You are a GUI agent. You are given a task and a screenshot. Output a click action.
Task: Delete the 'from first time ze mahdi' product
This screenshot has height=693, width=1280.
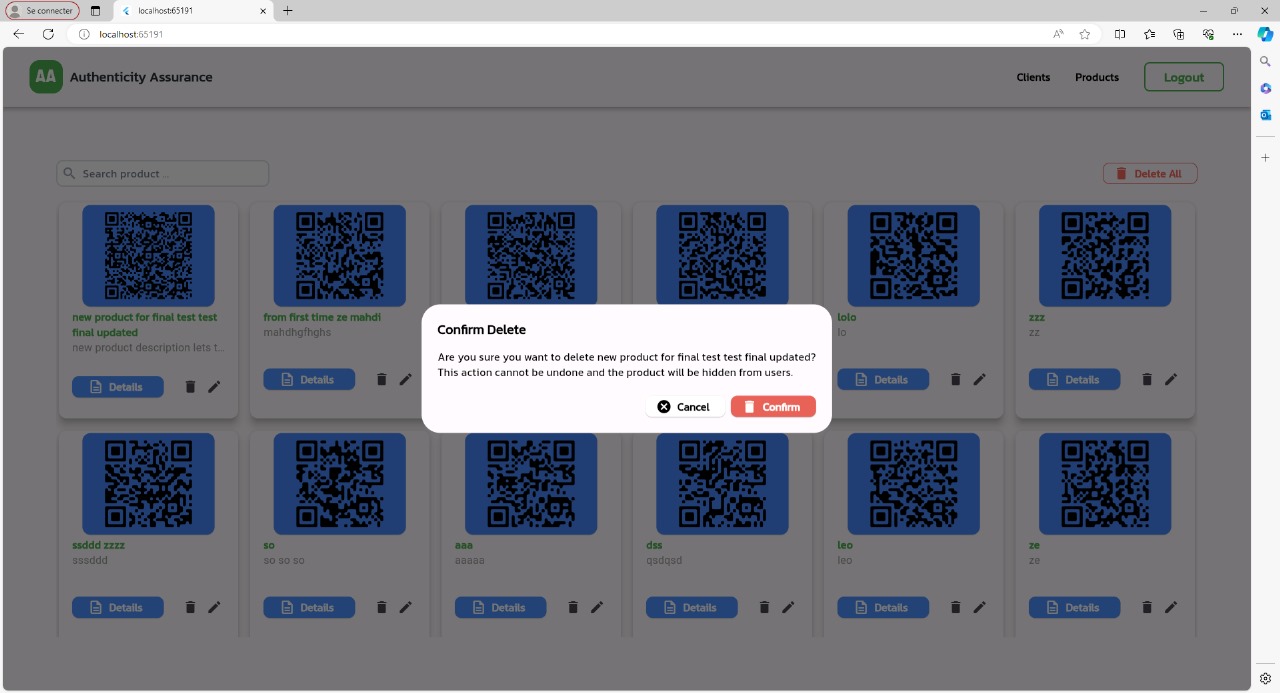point(381,379)
